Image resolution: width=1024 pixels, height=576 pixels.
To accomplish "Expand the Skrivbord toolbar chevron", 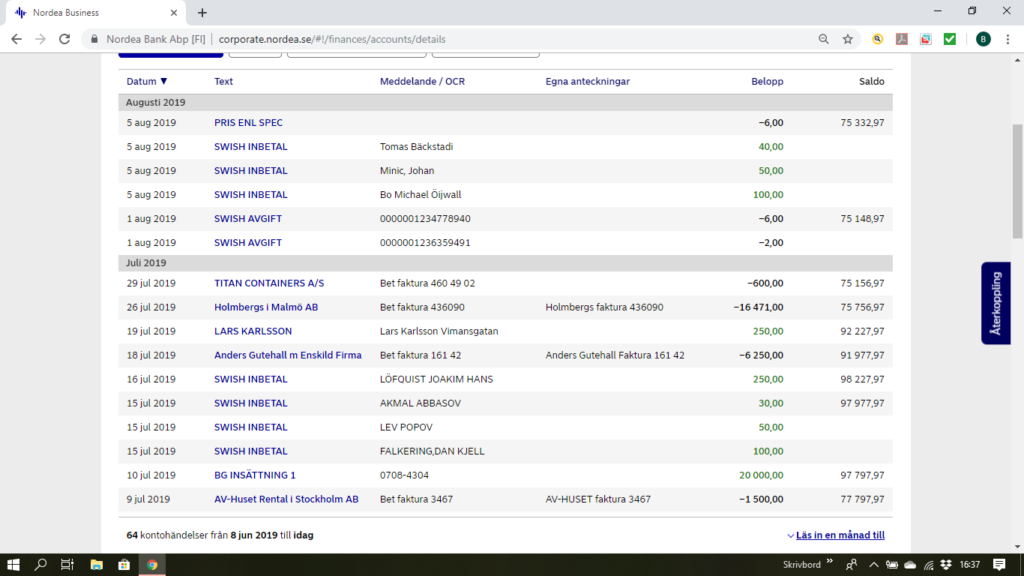I will tap(829, 562).
